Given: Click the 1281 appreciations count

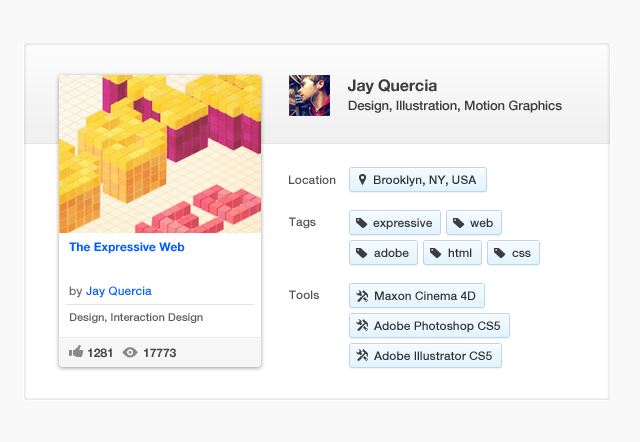Looking at the screenshot, I should pyautogui.click(x=101, y=353).
